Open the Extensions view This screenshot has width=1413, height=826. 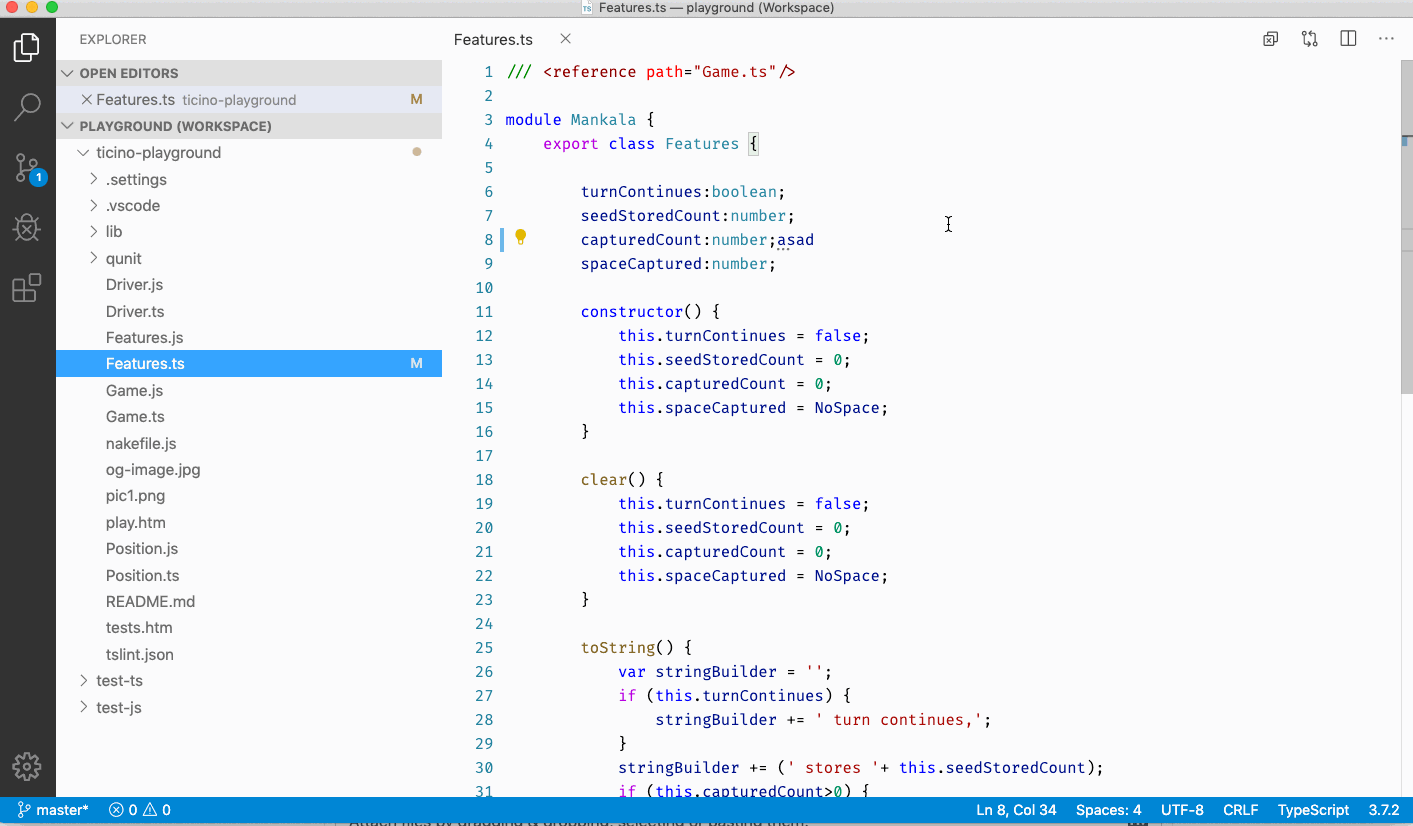click(27, 288)
